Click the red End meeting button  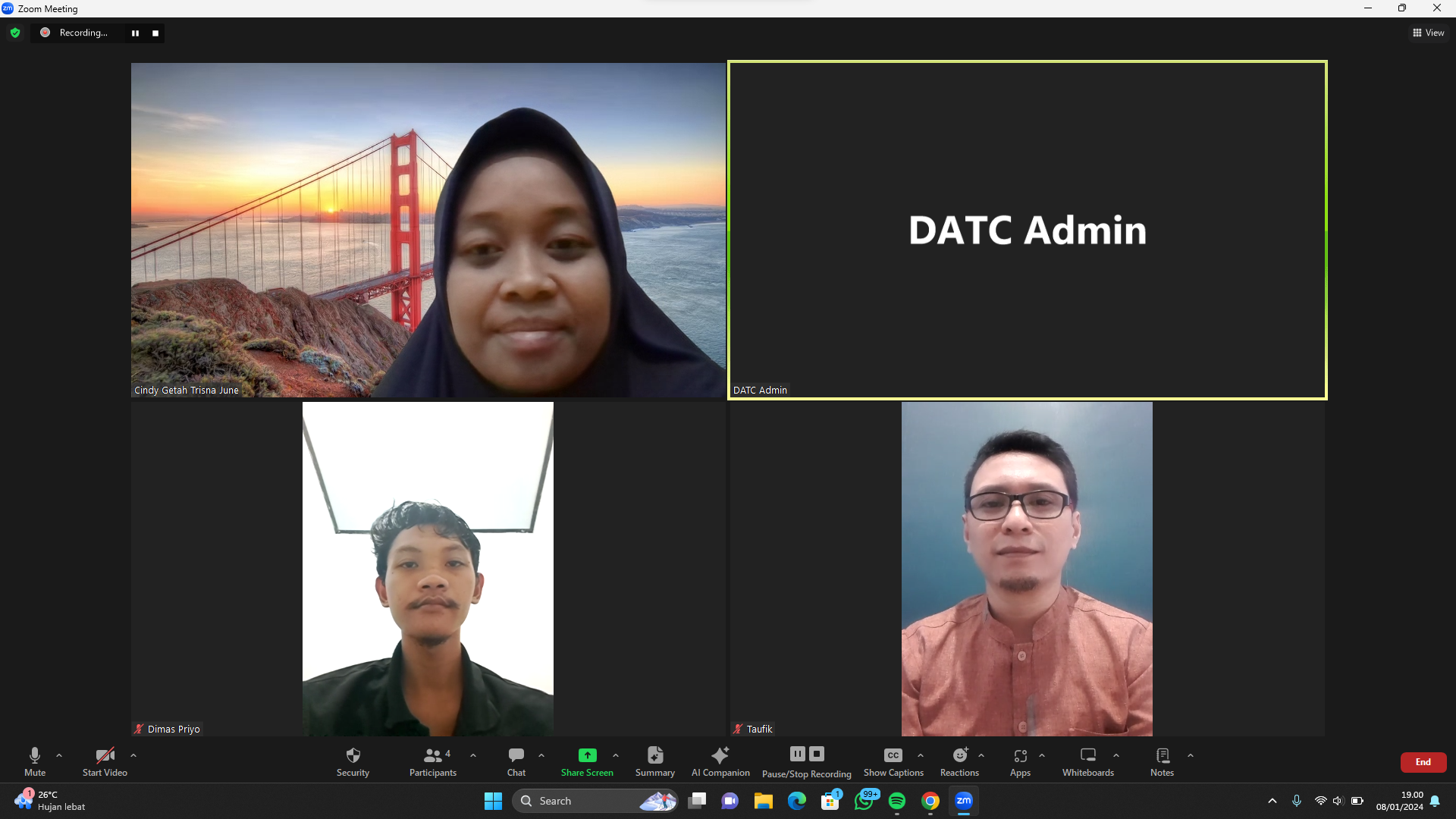coord(1423,762)
